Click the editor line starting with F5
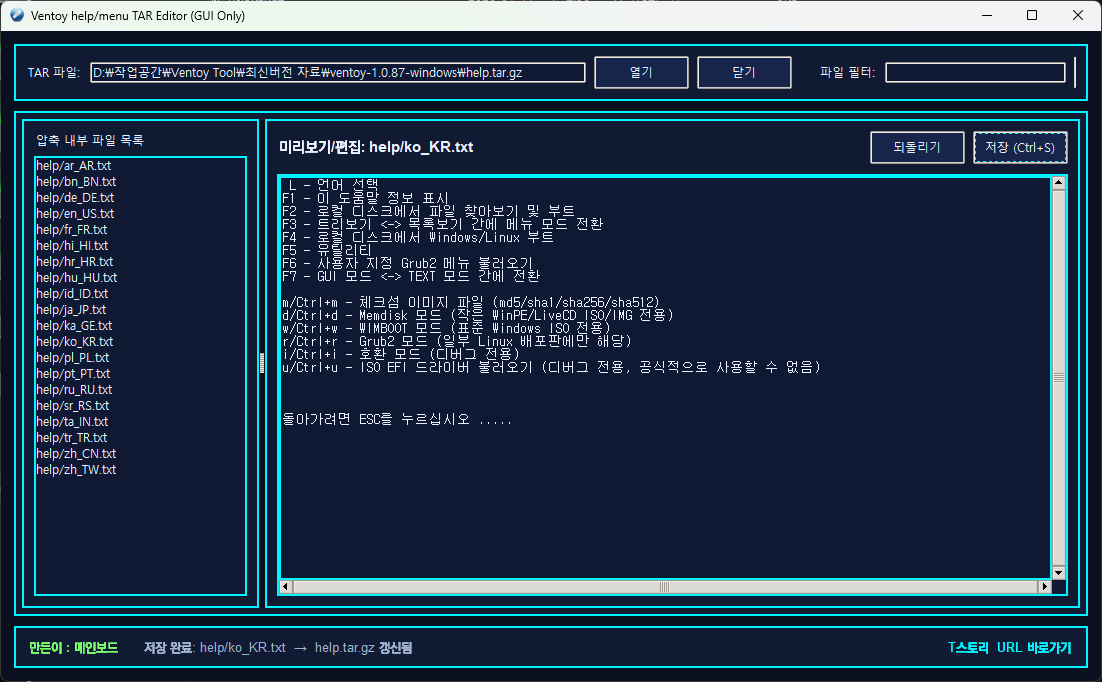1102x682 pixels. coord(327,250)
